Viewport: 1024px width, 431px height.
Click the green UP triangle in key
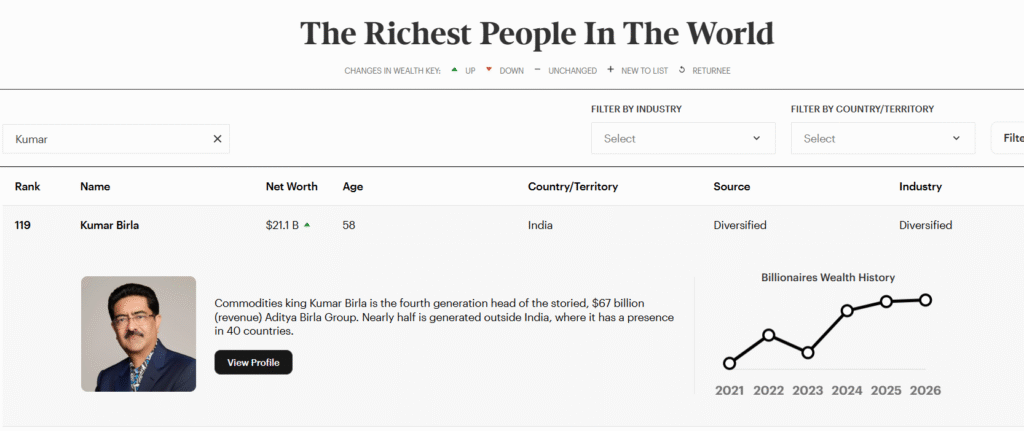point(455,69)
